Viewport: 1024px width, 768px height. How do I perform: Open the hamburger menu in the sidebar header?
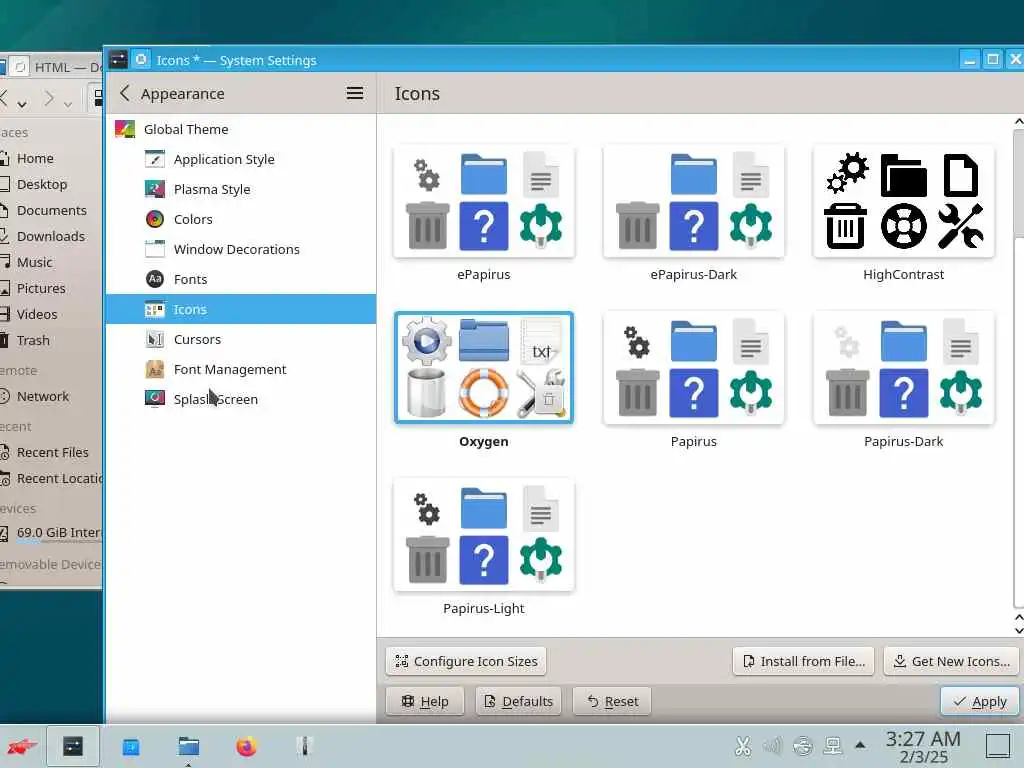355,93
